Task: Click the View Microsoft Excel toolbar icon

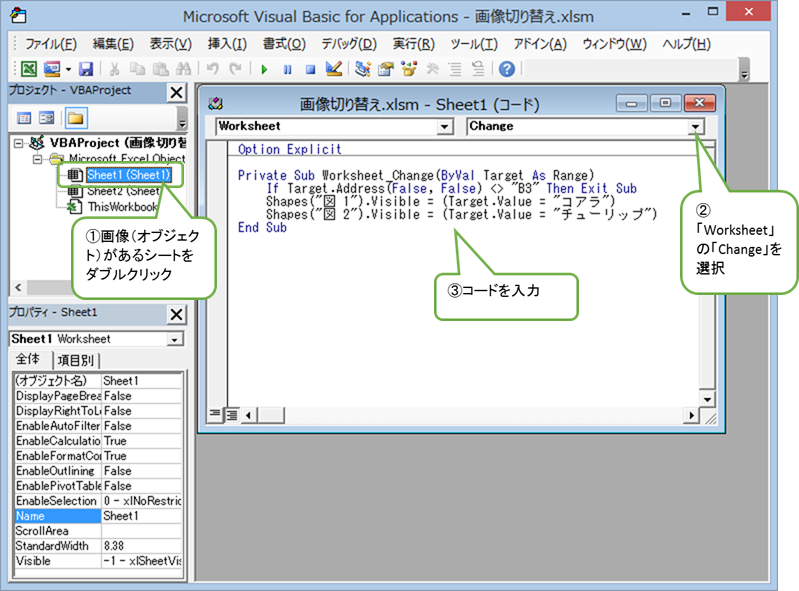Action: pyautogui.click(x=29, y=68)
